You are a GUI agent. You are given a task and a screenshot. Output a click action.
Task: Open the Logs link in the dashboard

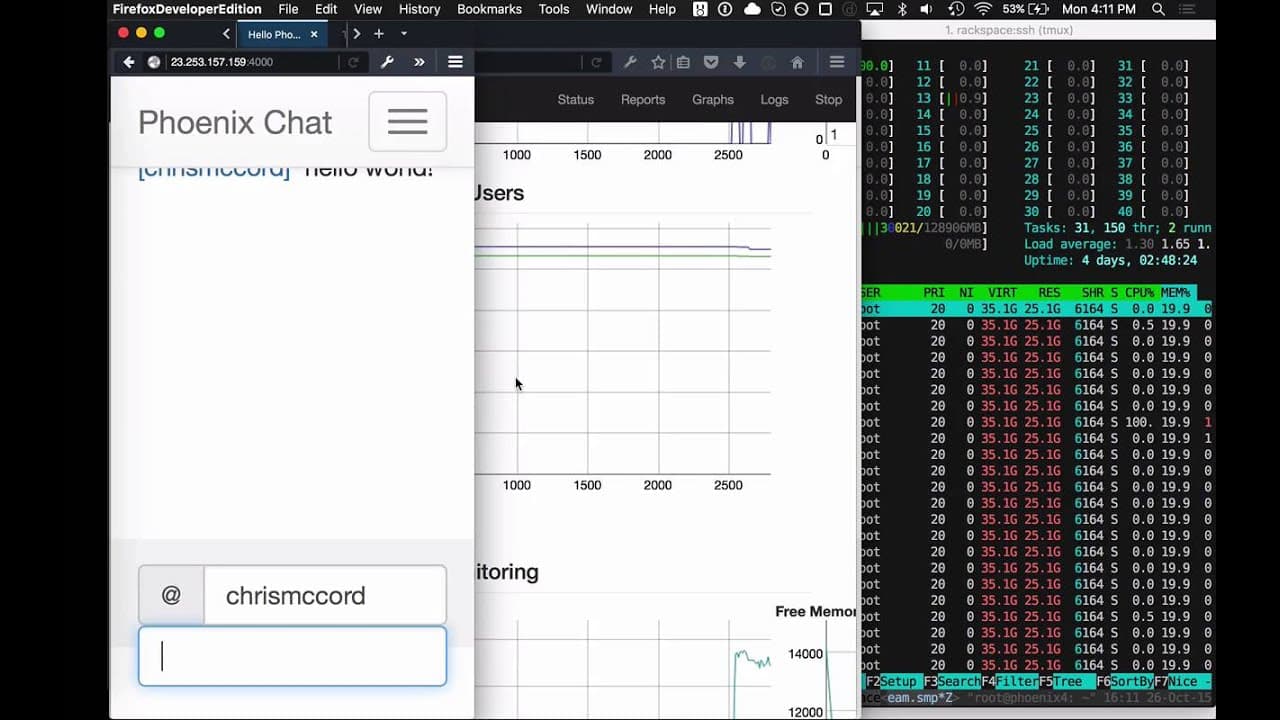click(x=774, y=100)
